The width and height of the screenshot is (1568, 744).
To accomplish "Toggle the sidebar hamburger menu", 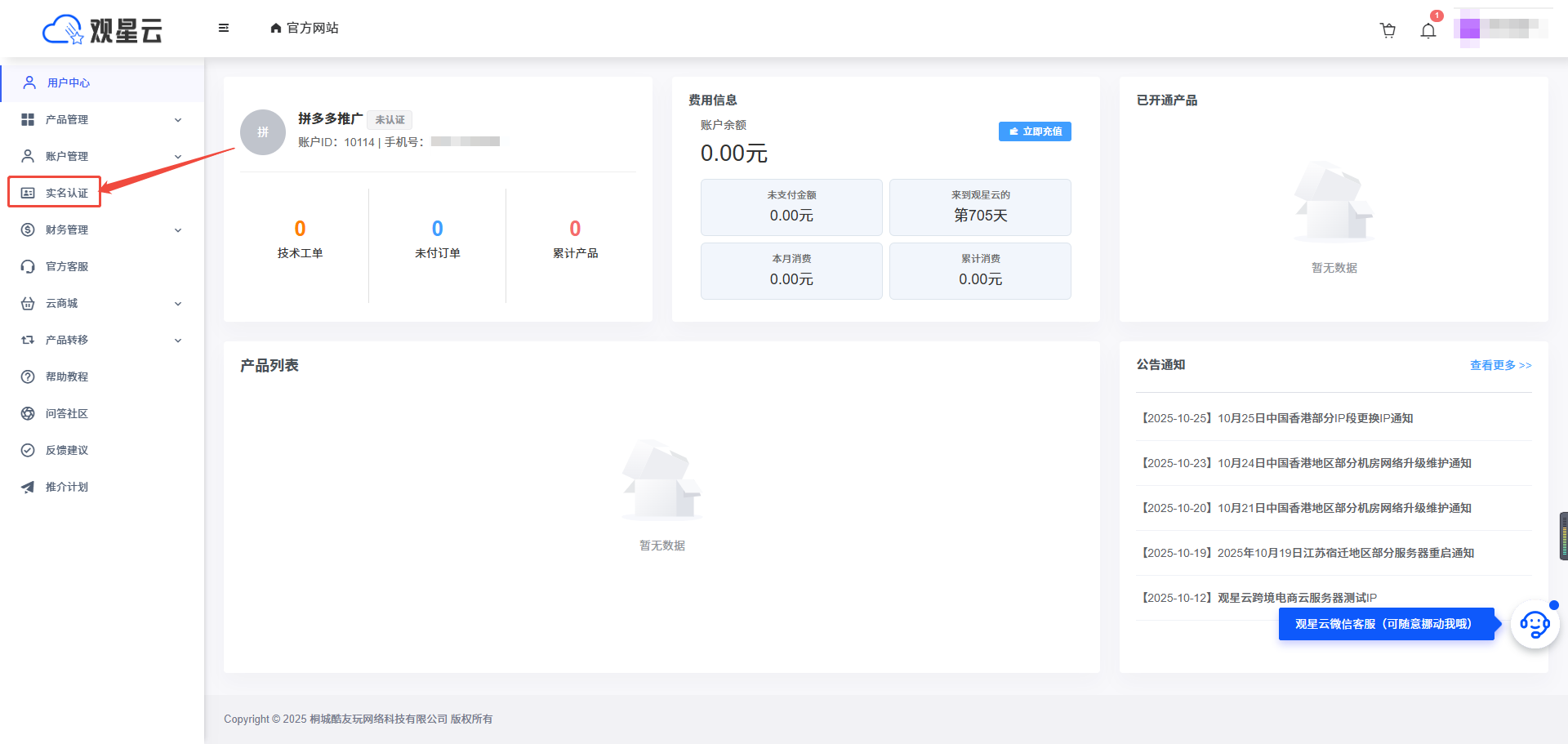I will click(224, 28).
